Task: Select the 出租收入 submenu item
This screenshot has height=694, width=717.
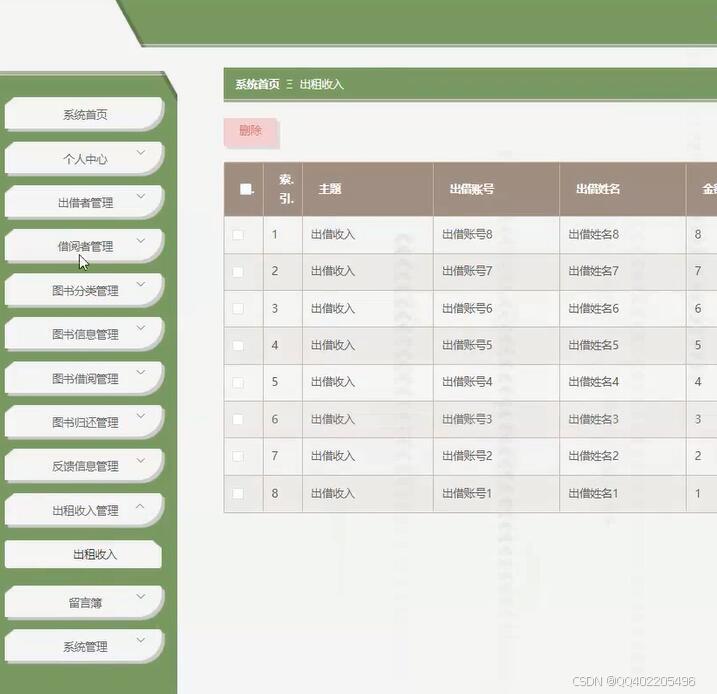Action: [83, 555]
